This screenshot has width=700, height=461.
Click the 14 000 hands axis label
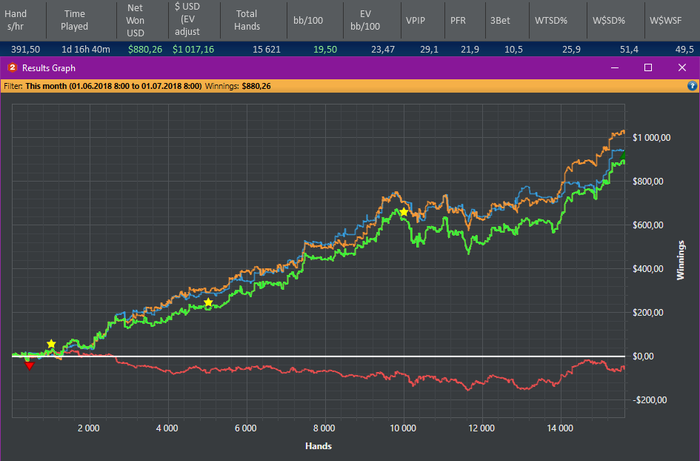click(x=560, y=428)
